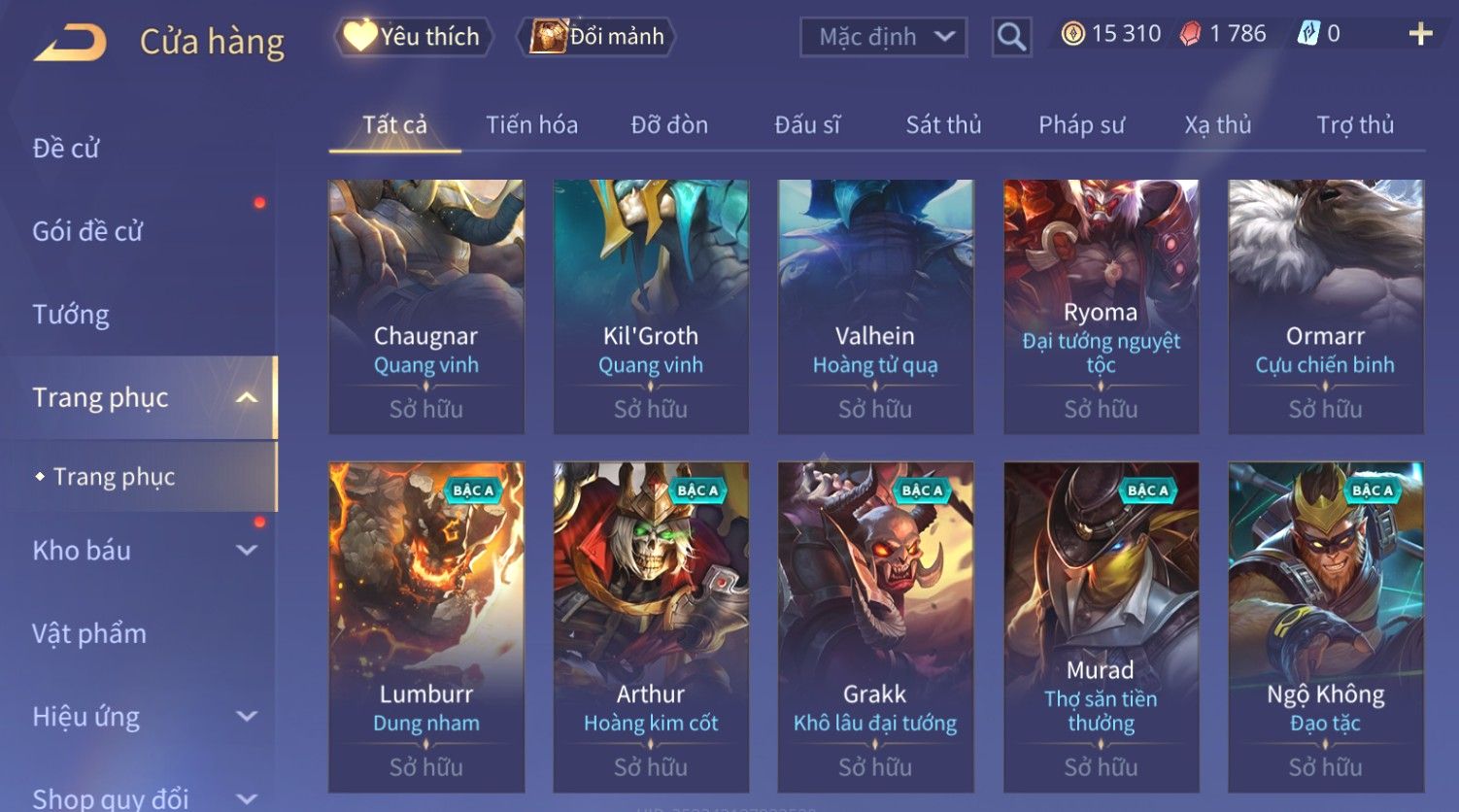Open the search magnifier icon
This screenshot has width=1459, height=812.
click(x=1011, y=37)
